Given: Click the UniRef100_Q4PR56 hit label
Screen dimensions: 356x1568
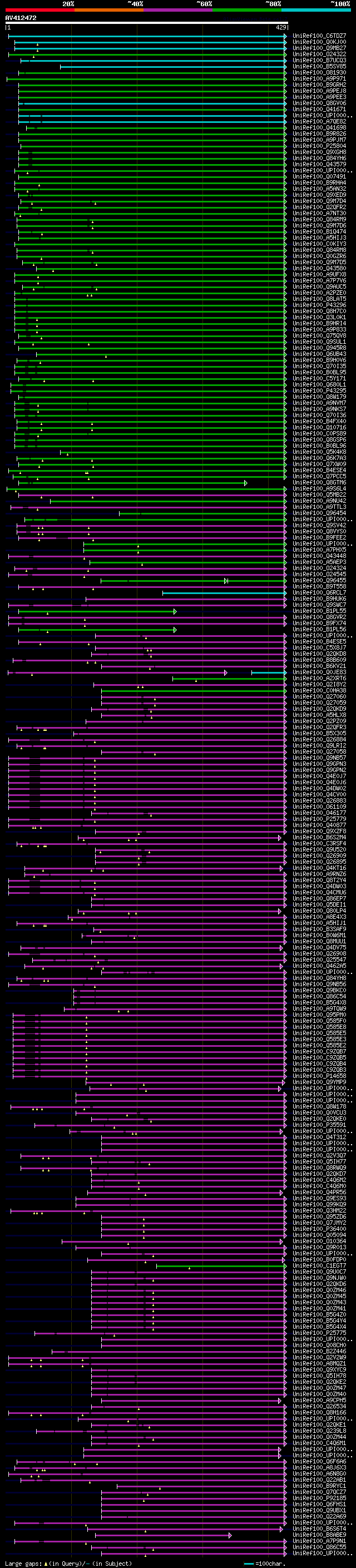Looking at the screenshot, I should (319, 1193).
